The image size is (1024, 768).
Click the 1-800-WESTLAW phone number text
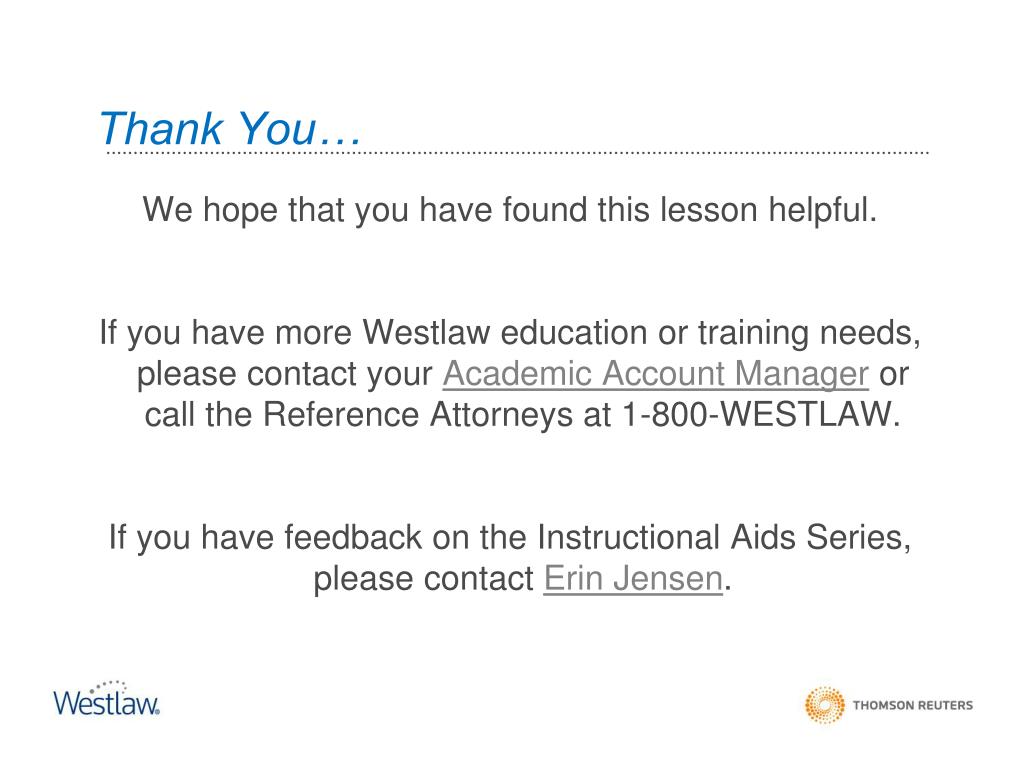761,415
